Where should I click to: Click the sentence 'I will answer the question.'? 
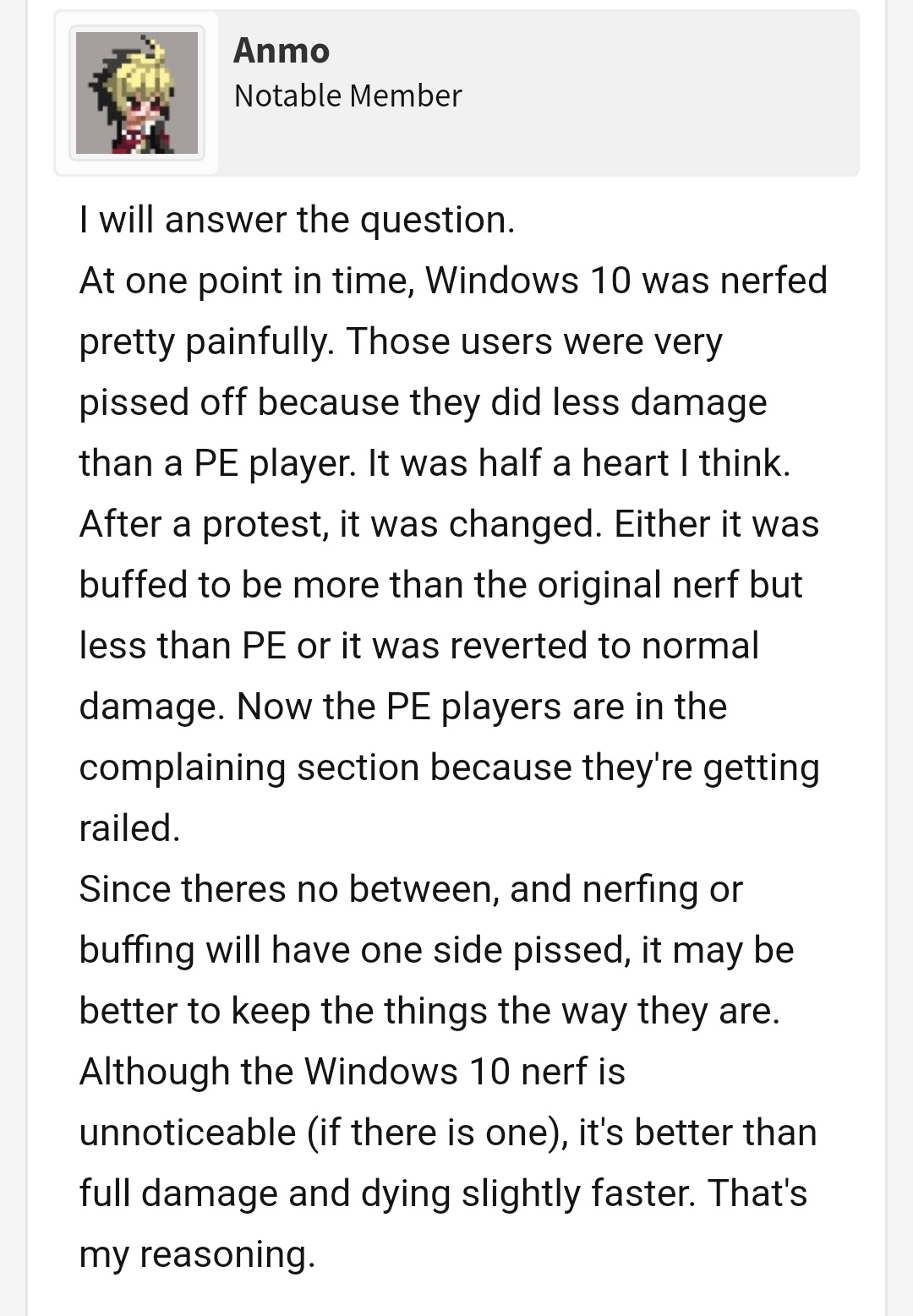(297, 220)
